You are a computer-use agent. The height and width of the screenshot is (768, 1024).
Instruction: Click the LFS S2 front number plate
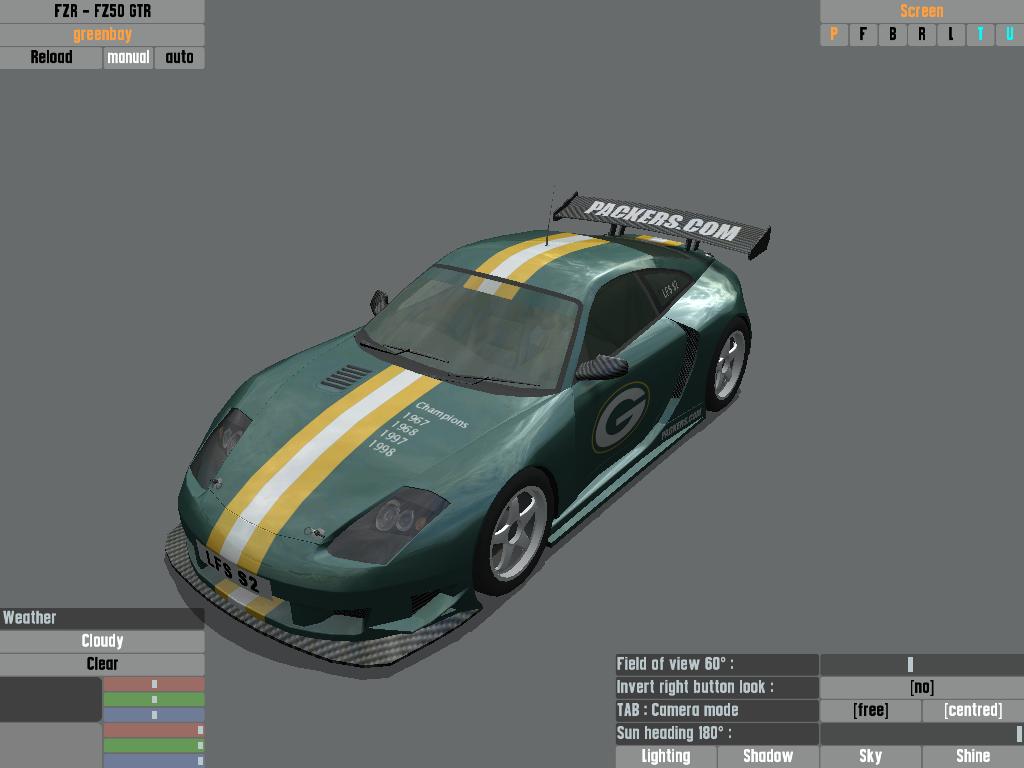[233, 569]
